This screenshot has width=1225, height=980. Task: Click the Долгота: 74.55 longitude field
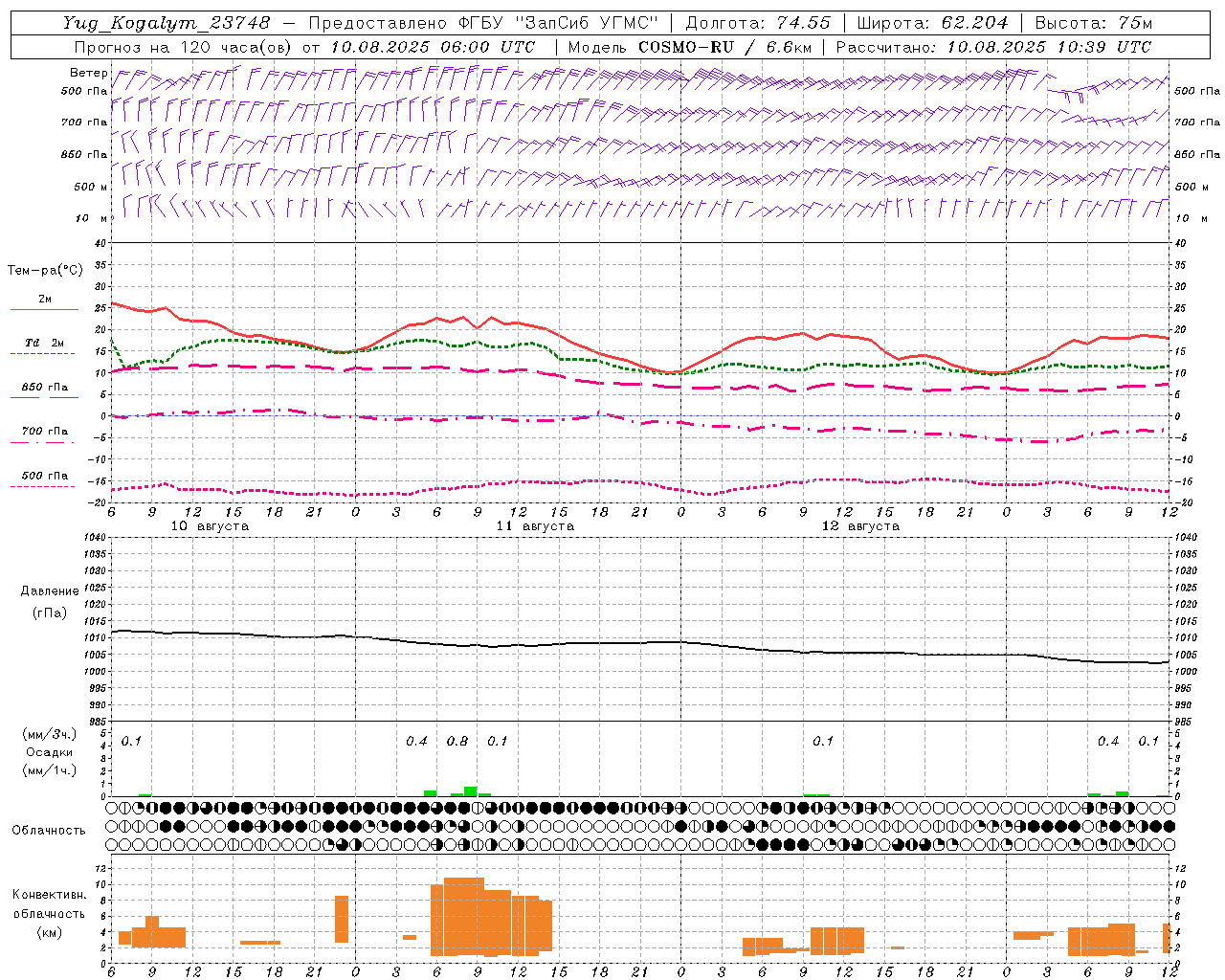(x=758, y=23)
